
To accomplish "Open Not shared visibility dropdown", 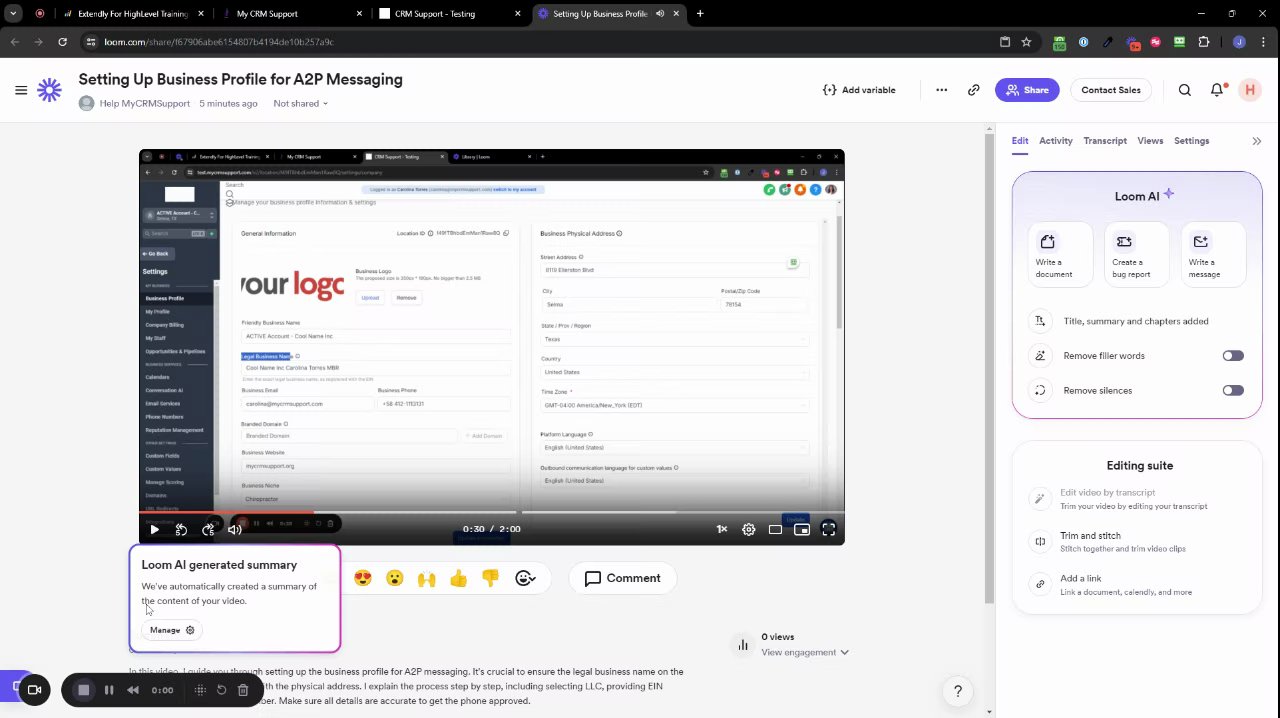I will [x=300, y=104].
